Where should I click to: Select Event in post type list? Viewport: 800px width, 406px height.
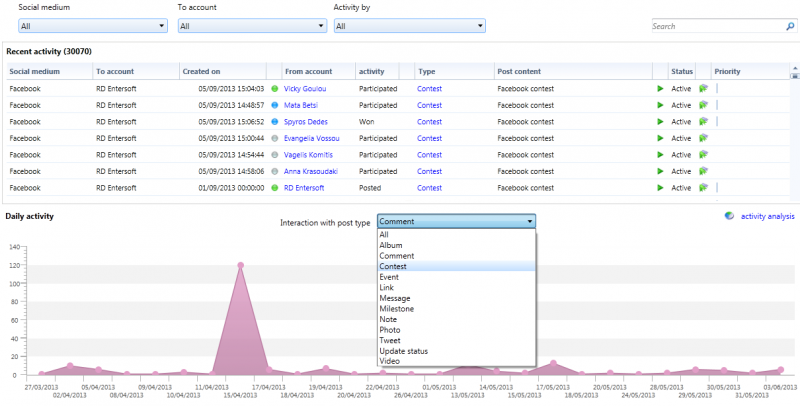tap(457, 277)
